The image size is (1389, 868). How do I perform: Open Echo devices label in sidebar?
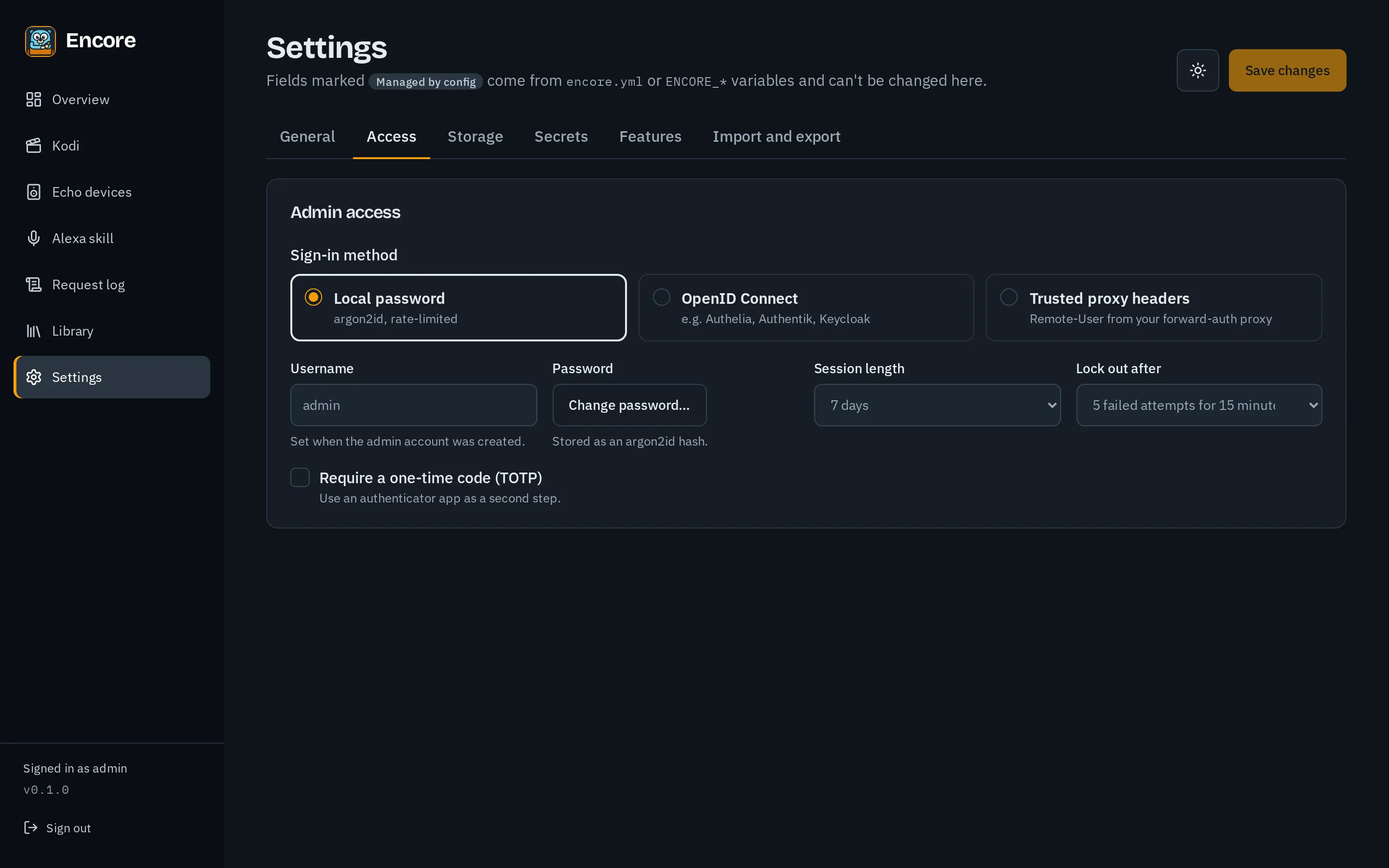[x=92, y=192]
